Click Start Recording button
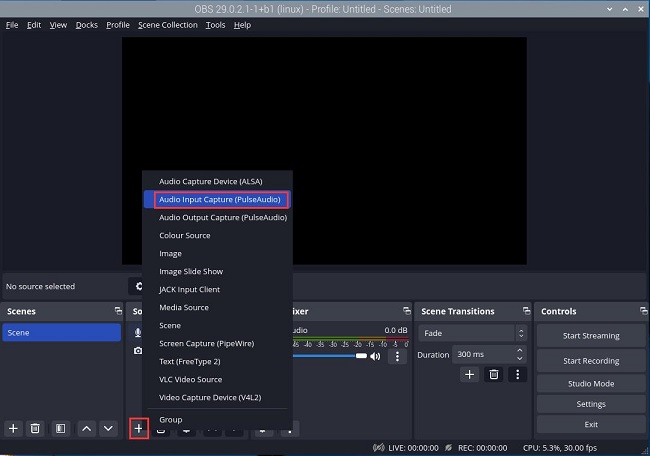 (x=591, y=361)
